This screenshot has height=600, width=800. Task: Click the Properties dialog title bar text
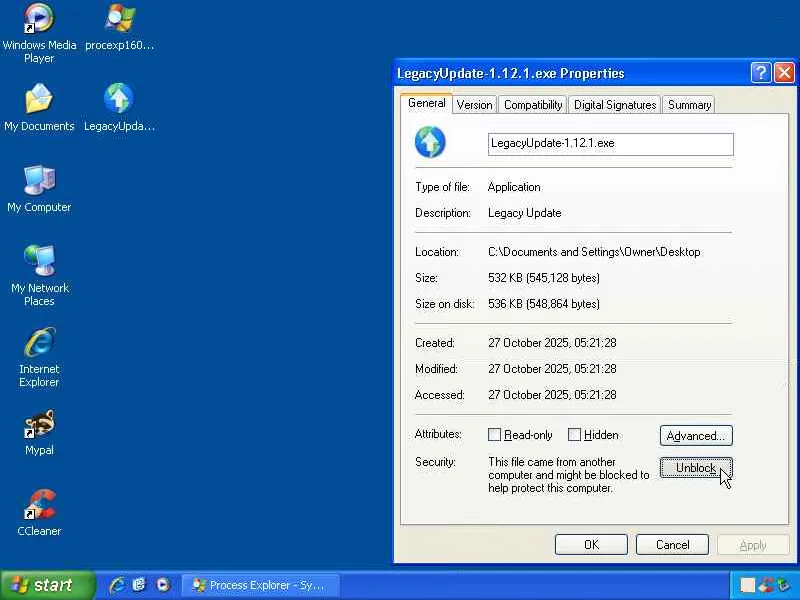point(511,73)
